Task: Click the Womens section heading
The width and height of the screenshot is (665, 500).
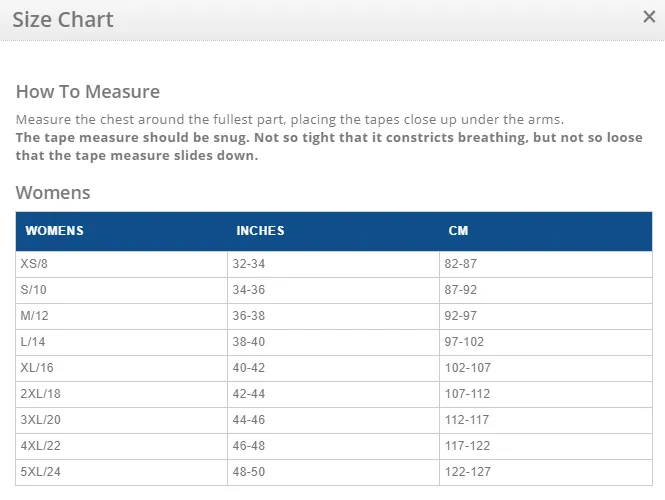Action: (53, 193)
